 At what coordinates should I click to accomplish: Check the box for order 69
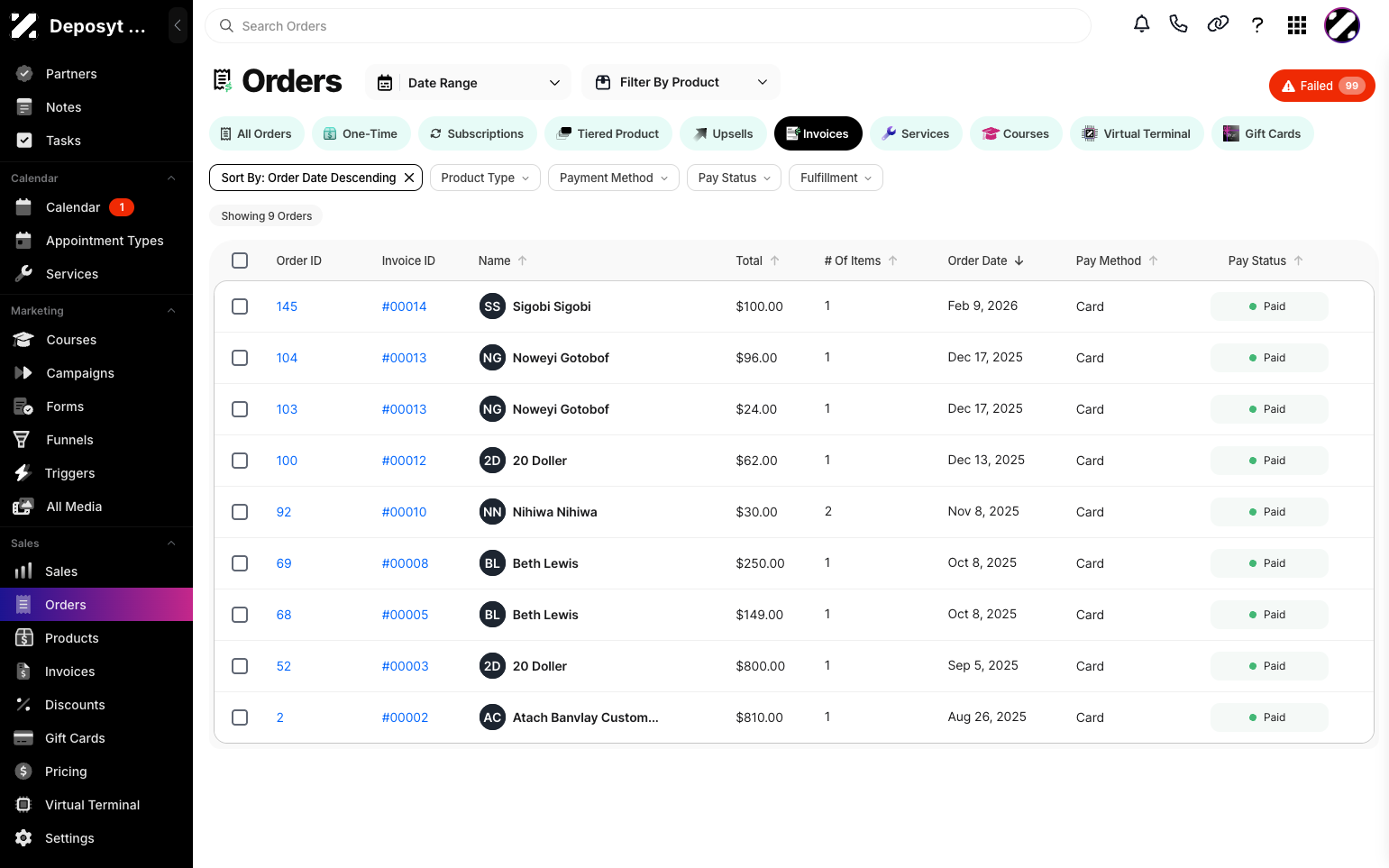click(240, 563)
